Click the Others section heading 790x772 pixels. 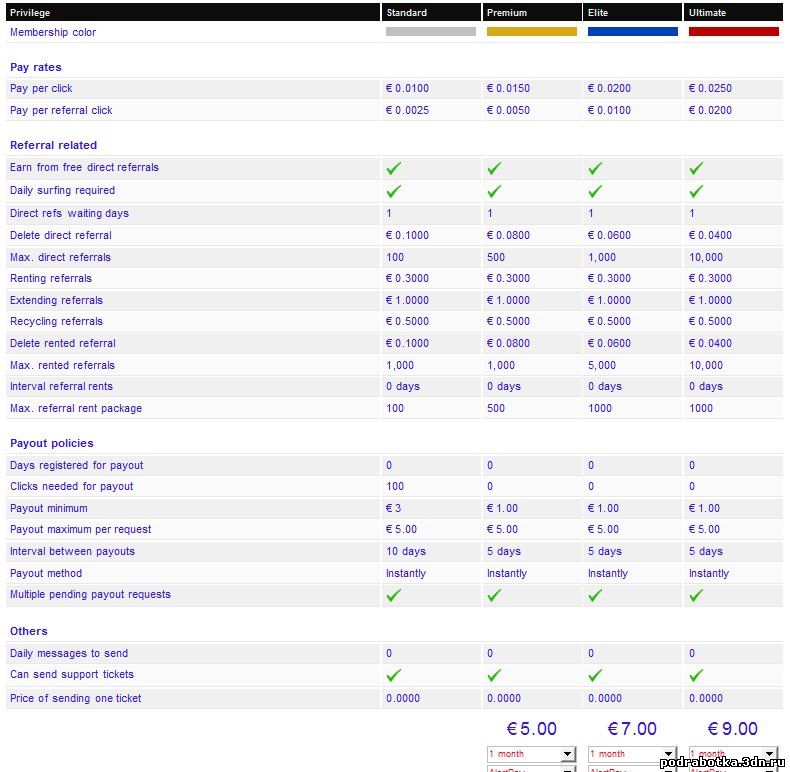29,631
